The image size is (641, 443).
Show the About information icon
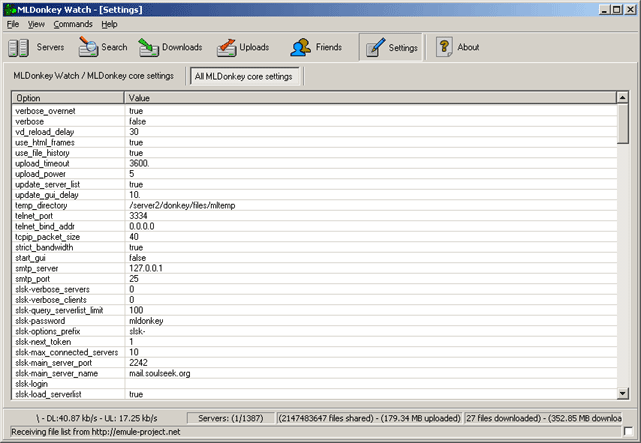[x=443, y=47]
